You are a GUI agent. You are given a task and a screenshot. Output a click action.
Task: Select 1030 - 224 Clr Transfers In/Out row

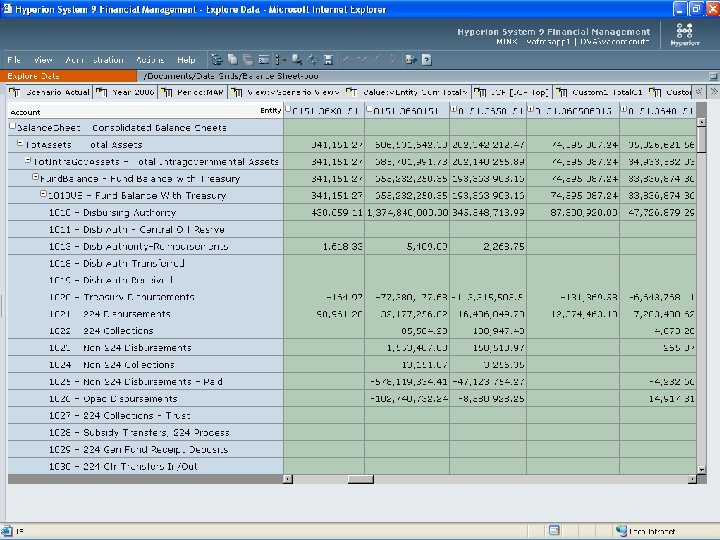(145, 466)
